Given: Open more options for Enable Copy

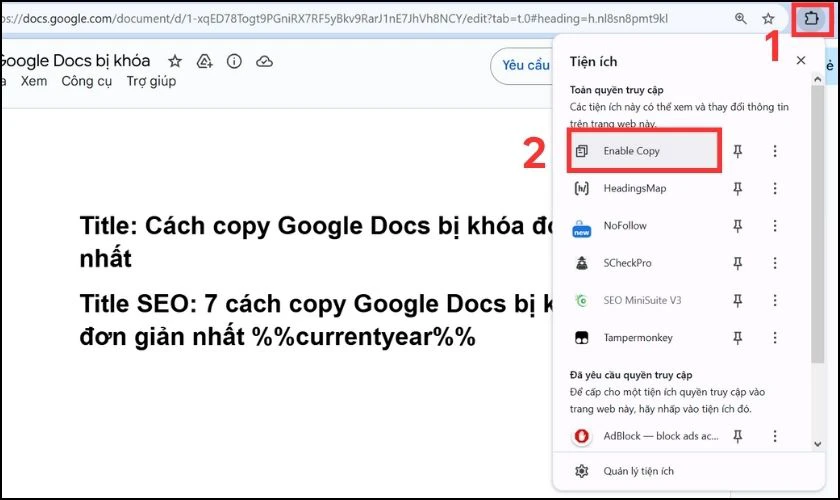Looking at the screenshot, I should (x=775, y=151).
